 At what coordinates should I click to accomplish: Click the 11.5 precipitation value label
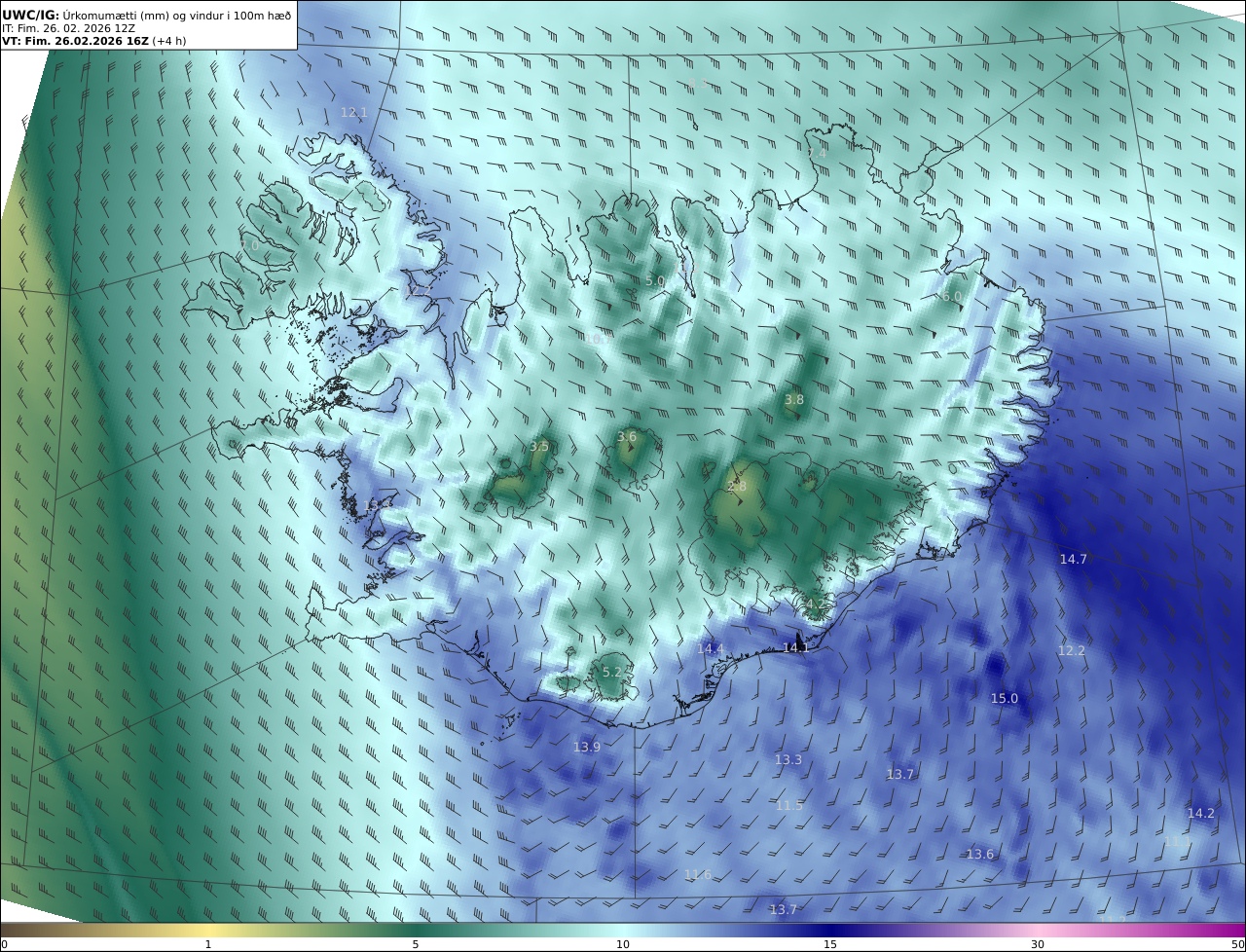coord(789,806)
